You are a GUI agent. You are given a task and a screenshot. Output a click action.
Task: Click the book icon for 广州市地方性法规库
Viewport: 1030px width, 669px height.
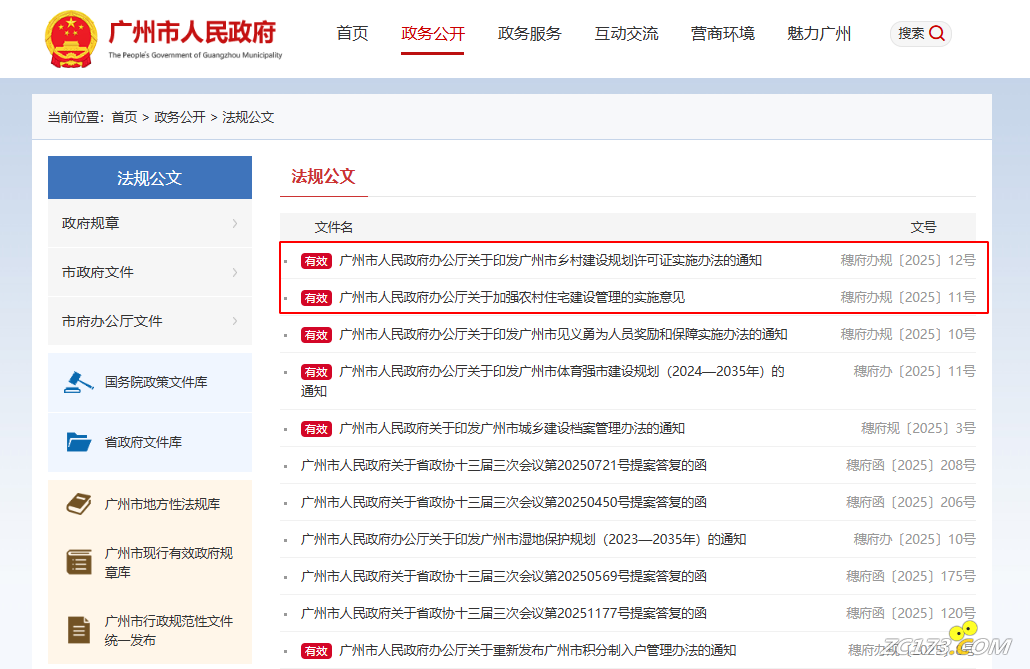(79, 504)
